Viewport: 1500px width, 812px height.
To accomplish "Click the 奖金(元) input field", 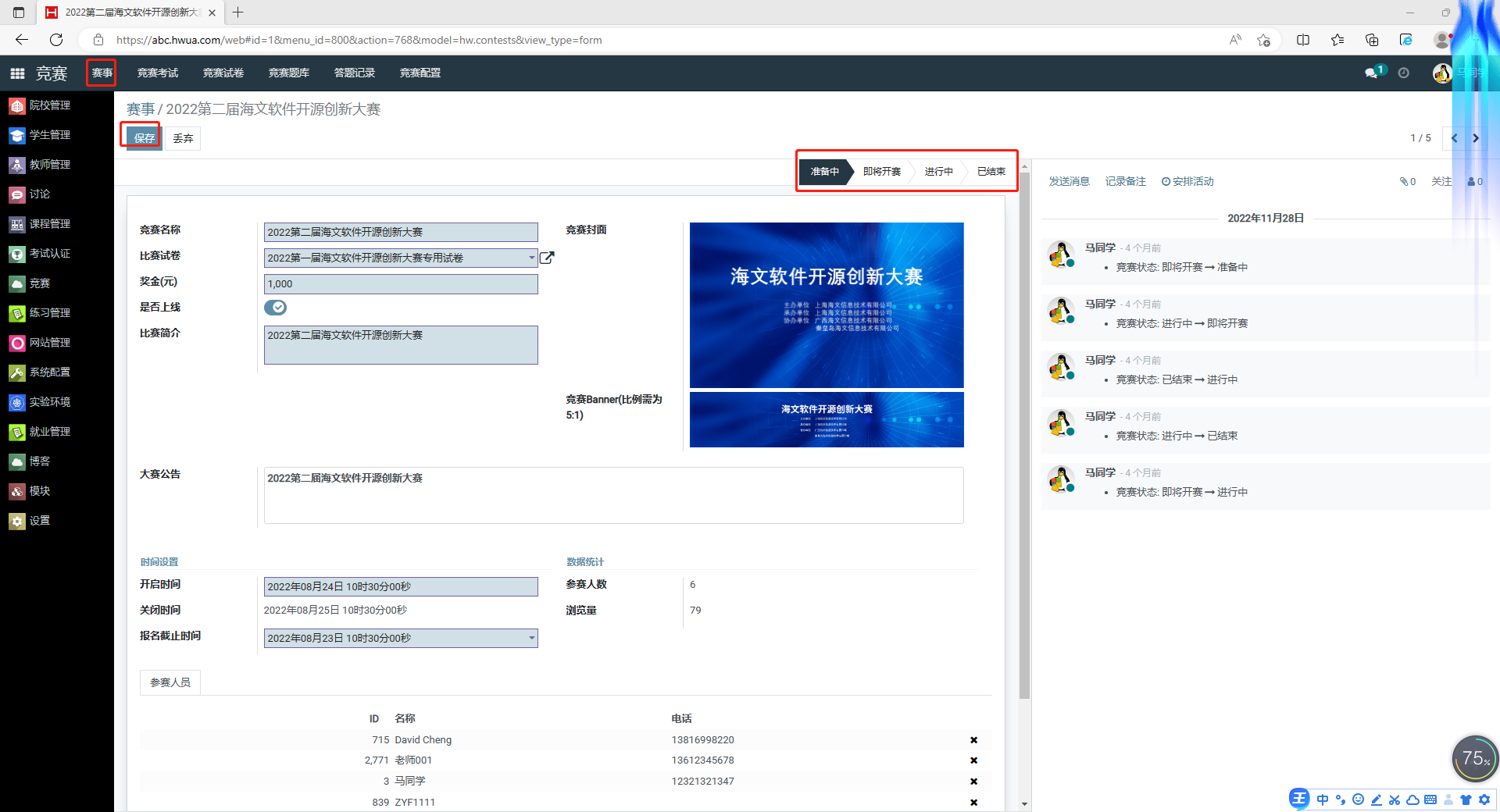I will [x=401, y=284].
